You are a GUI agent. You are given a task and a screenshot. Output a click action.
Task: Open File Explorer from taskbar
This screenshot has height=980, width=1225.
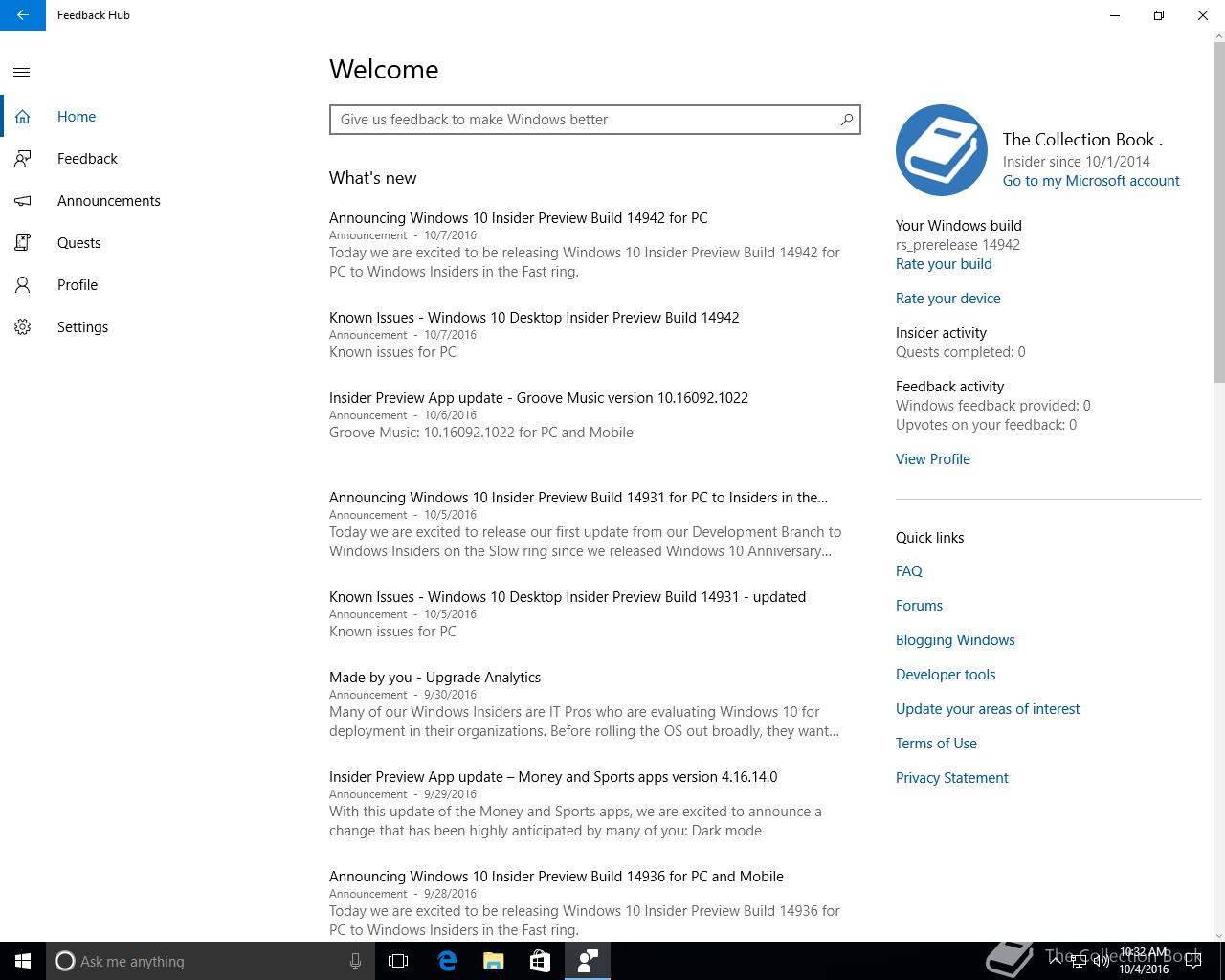coord(493,961)
